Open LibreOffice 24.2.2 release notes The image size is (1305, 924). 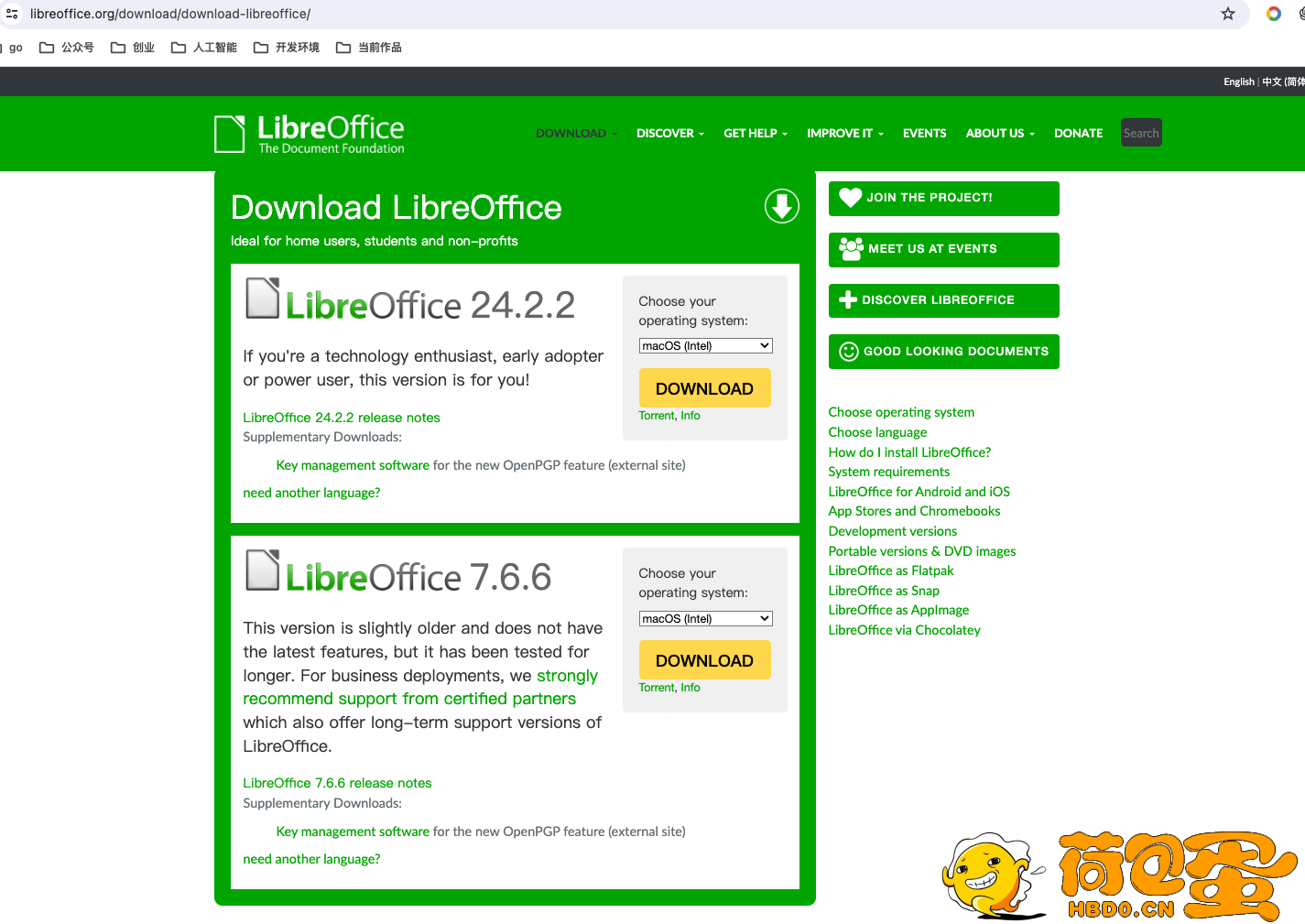[342, 418]
